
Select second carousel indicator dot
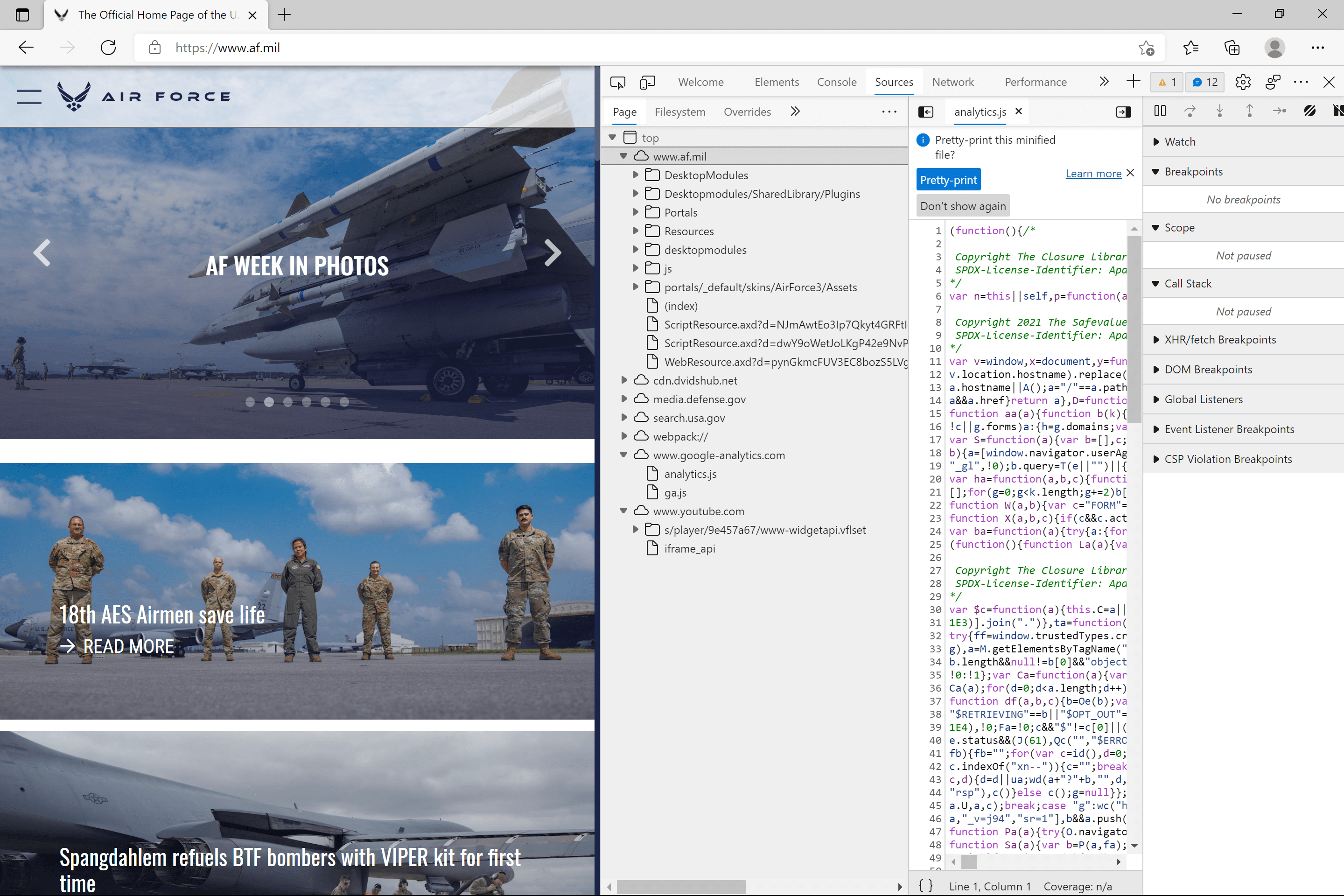pyautogui.click(x=269, y=402)
